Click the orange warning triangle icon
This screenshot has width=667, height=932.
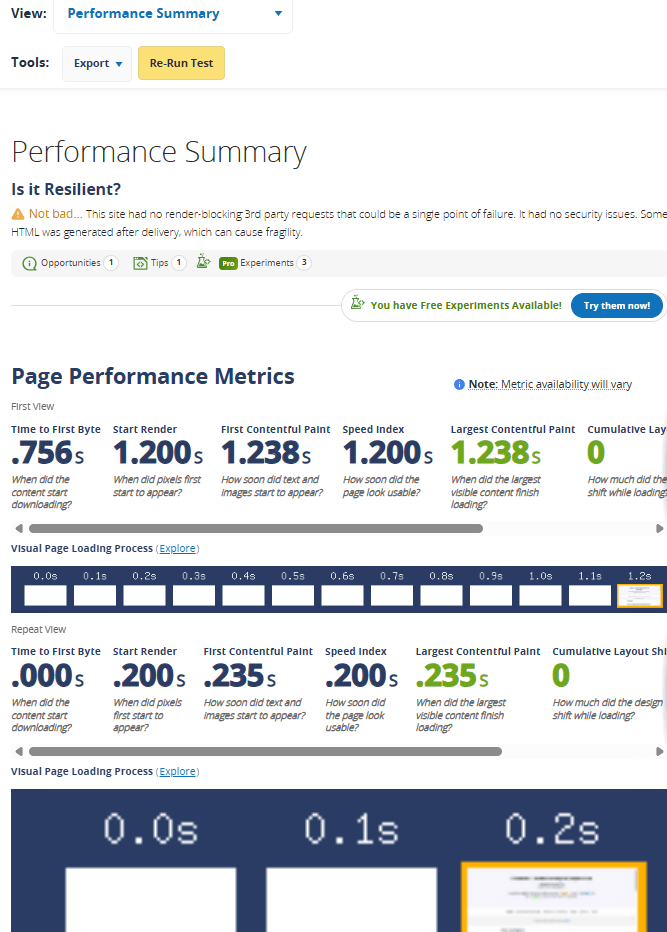click(18, 214)
